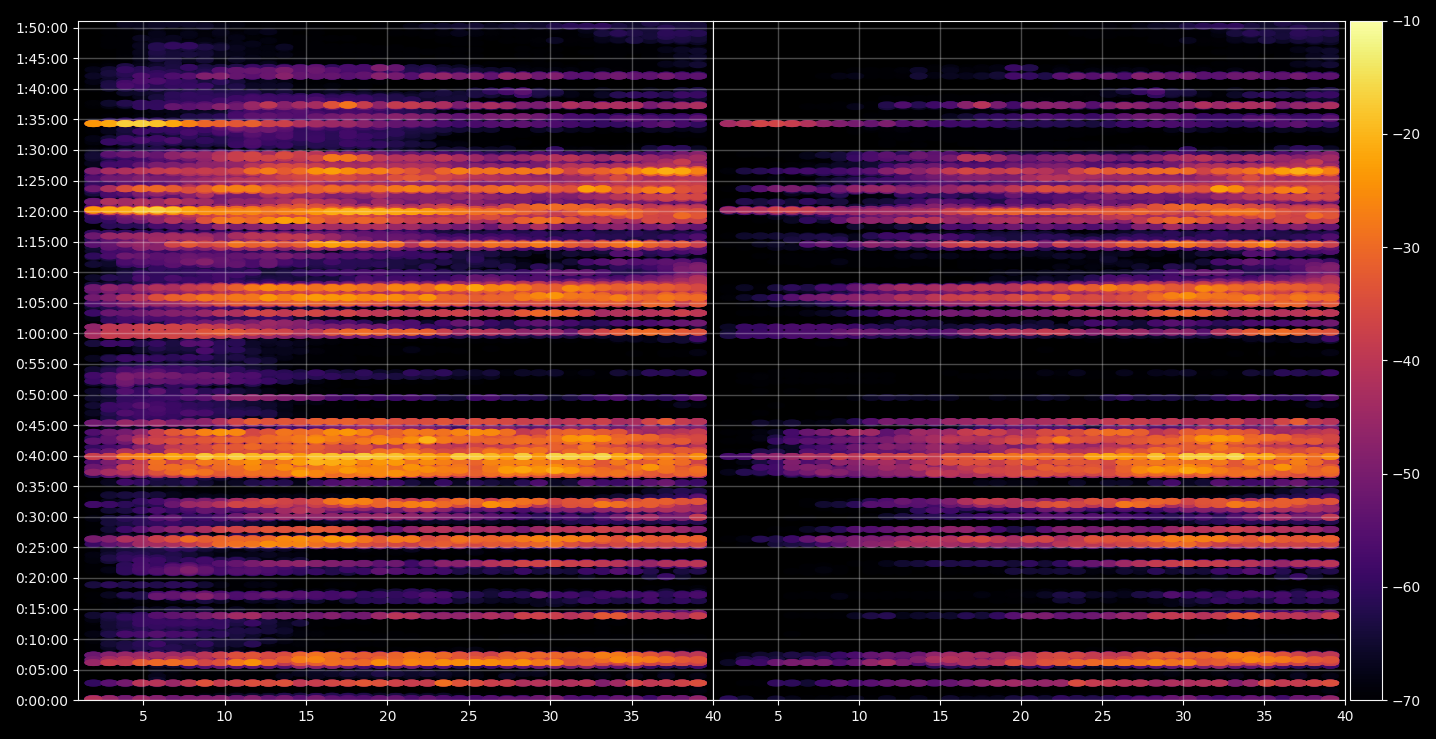Click the 1:35:00 y-axis tick label
1436x739 pixels.
[x=43, y=119]
